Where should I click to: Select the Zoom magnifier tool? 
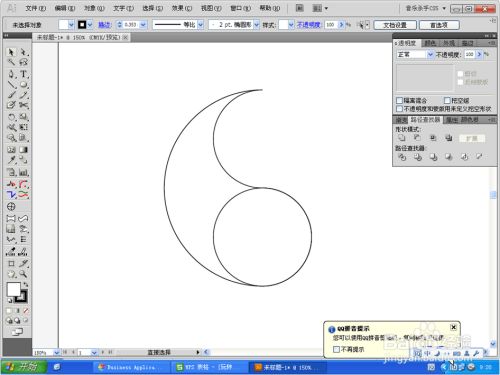click(x=23, y=274)
